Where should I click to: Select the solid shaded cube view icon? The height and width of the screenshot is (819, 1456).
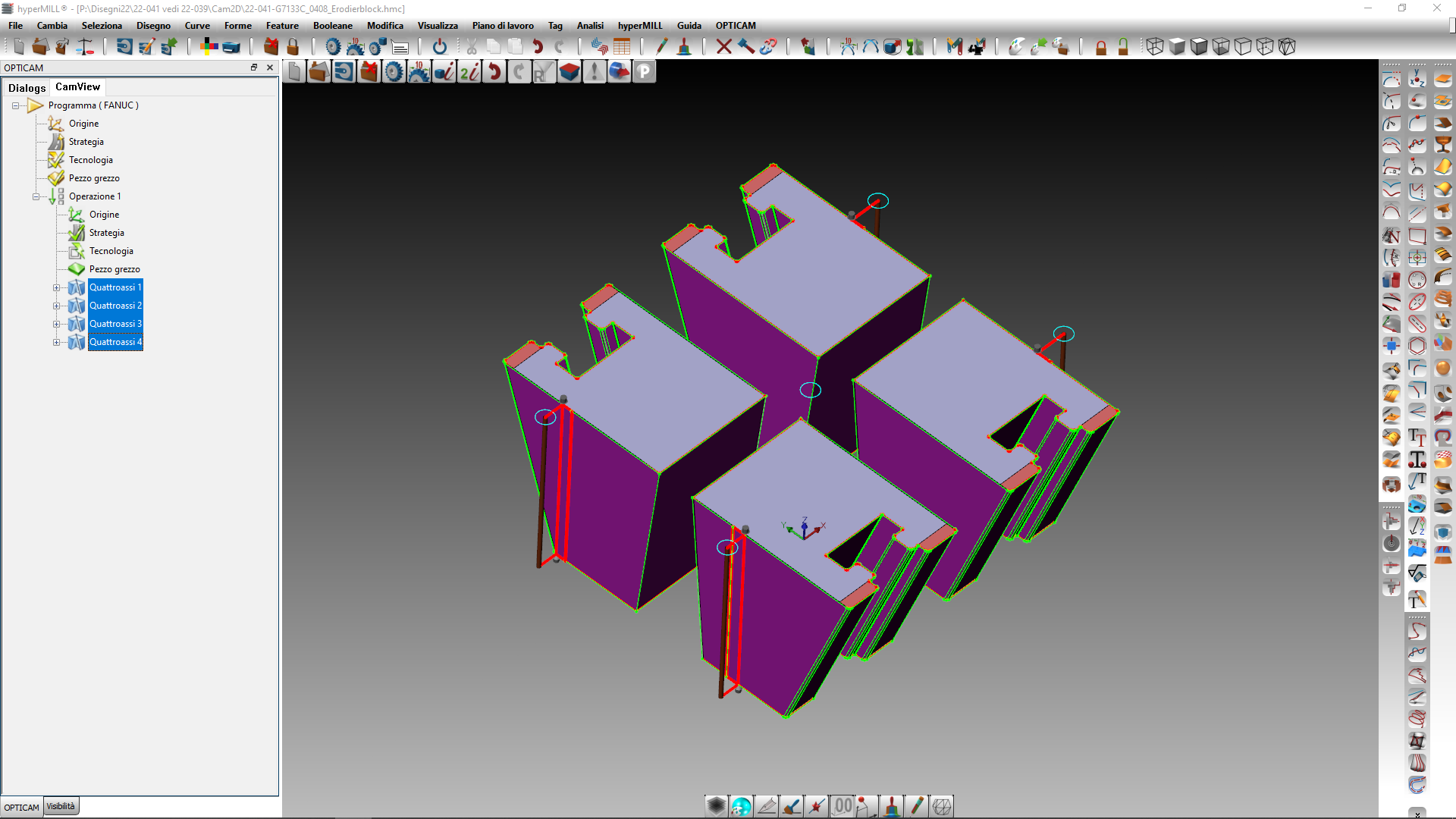1177,47
